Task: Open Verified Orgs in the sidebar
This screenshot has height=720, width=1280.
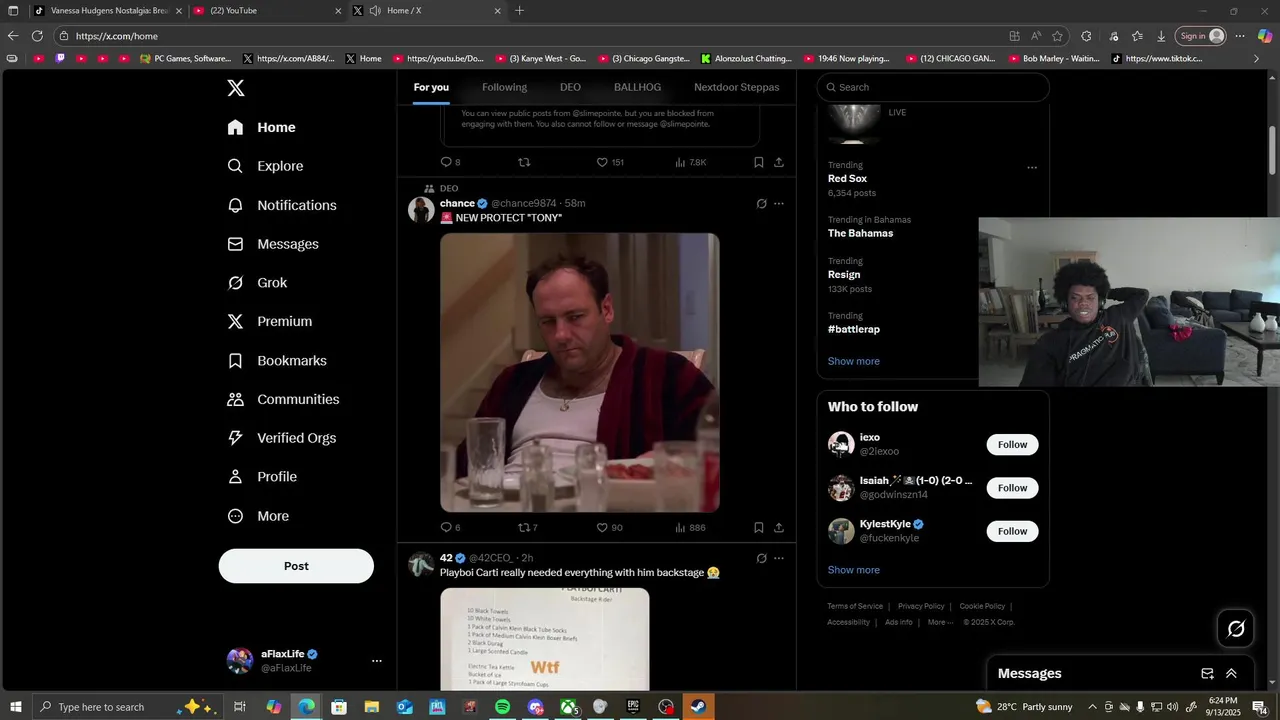Action: pos(281,438)
